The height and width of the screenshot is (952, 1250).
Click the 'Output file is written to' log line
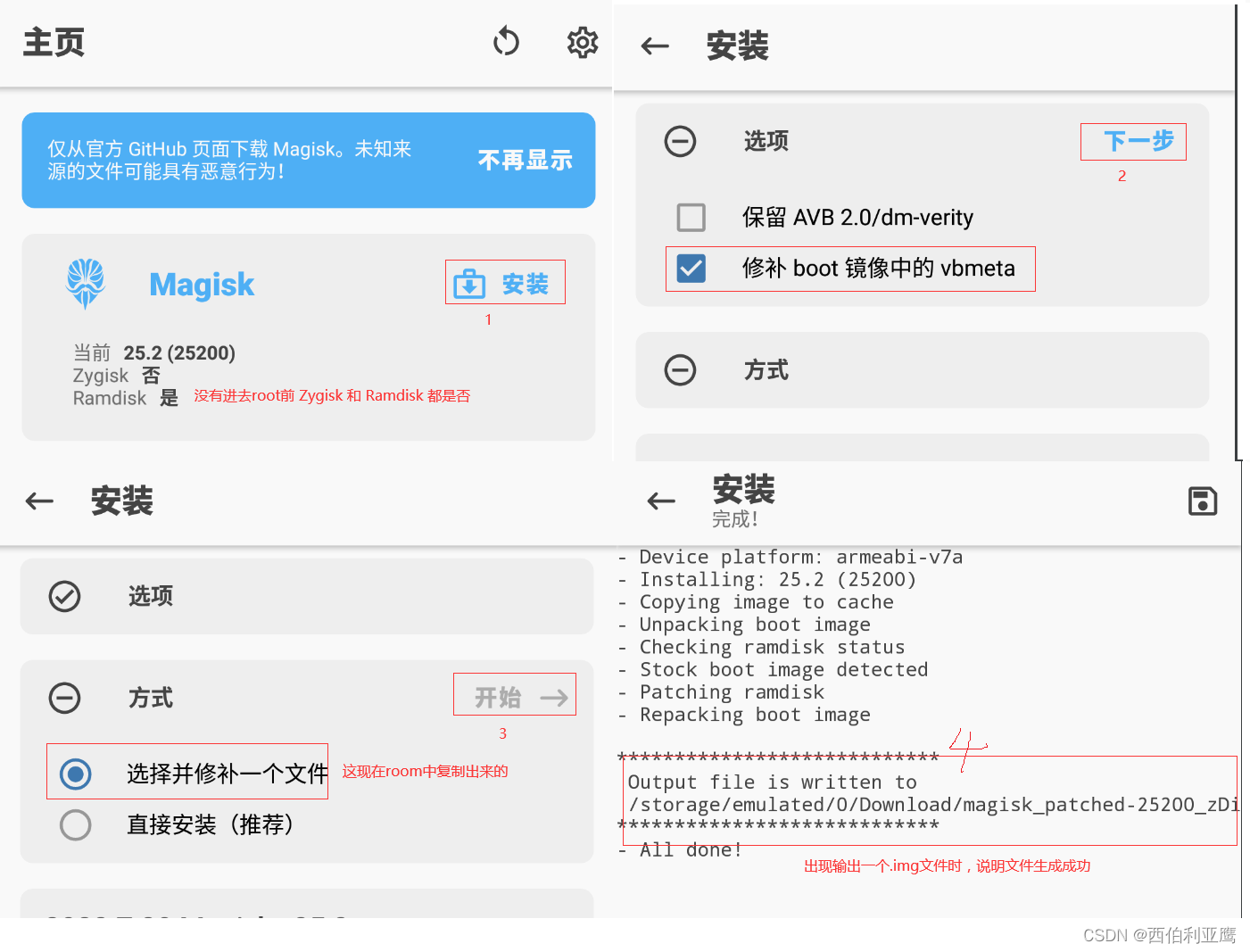(x=772, y=782)
